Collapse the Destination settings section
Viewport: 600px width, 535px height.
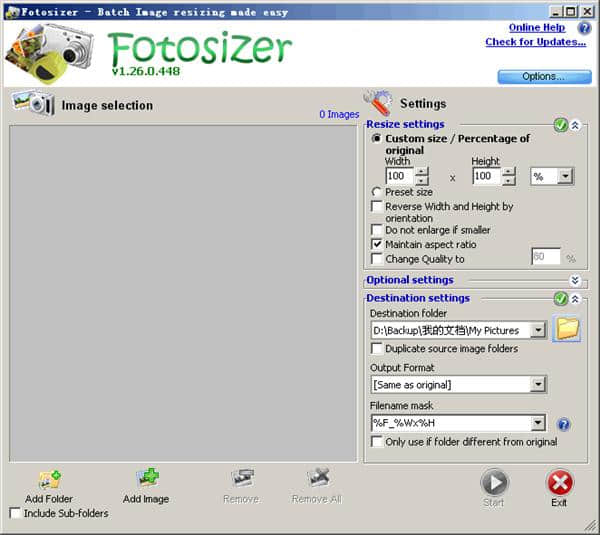(x=575, y=299)
